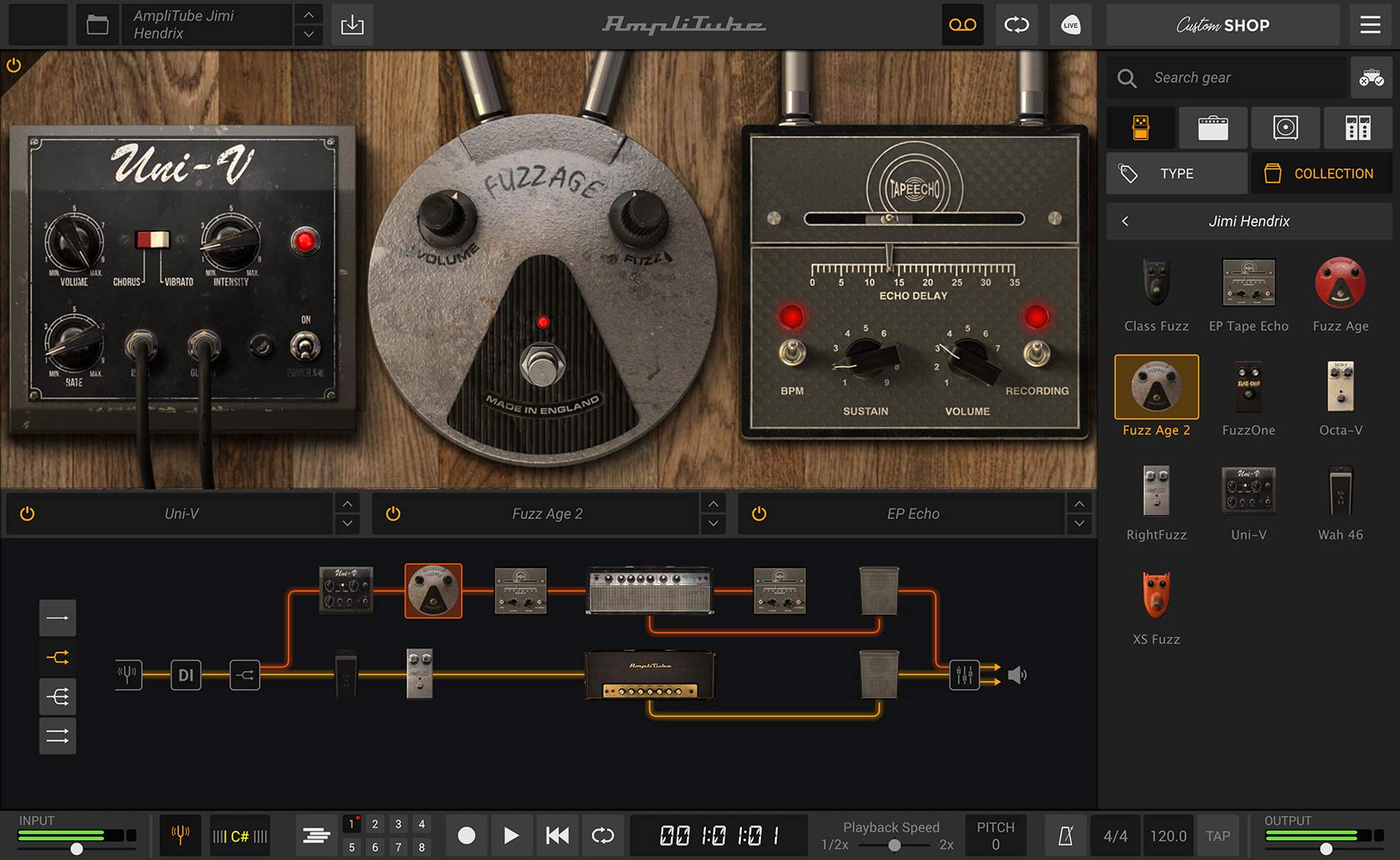Select the single serial routing icon
This screenshot has height=860, width=1400.
tap(57, 617)
